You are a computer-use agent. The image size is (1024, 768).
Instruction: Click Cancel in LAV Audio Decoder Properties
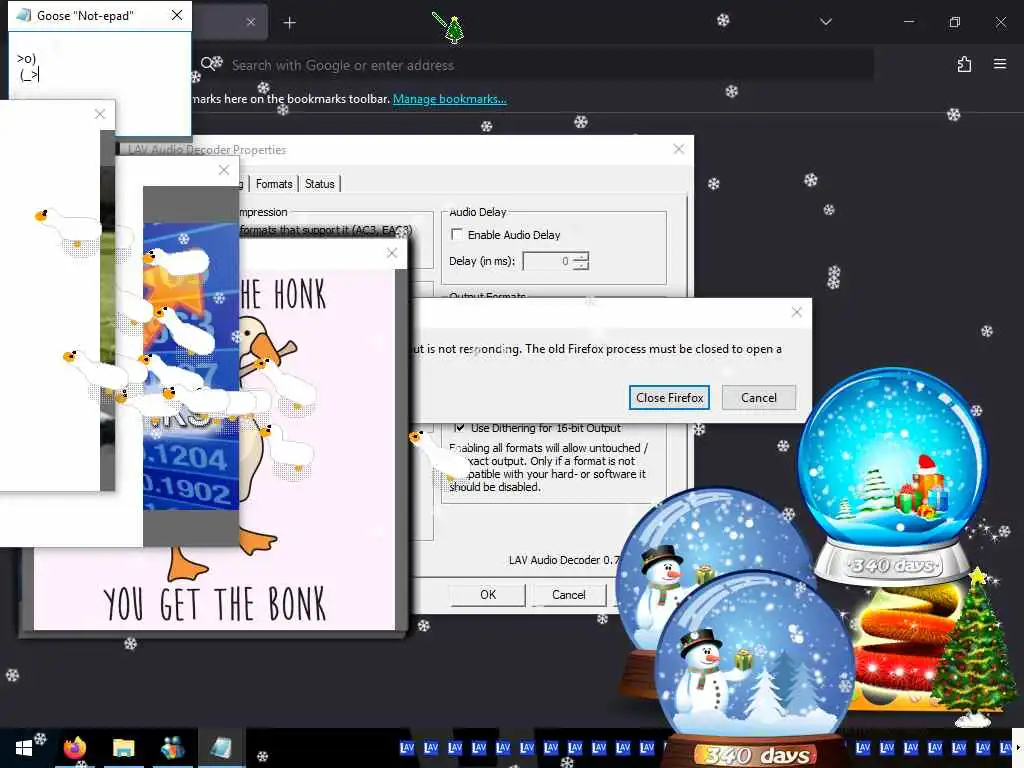coord(569,594)
